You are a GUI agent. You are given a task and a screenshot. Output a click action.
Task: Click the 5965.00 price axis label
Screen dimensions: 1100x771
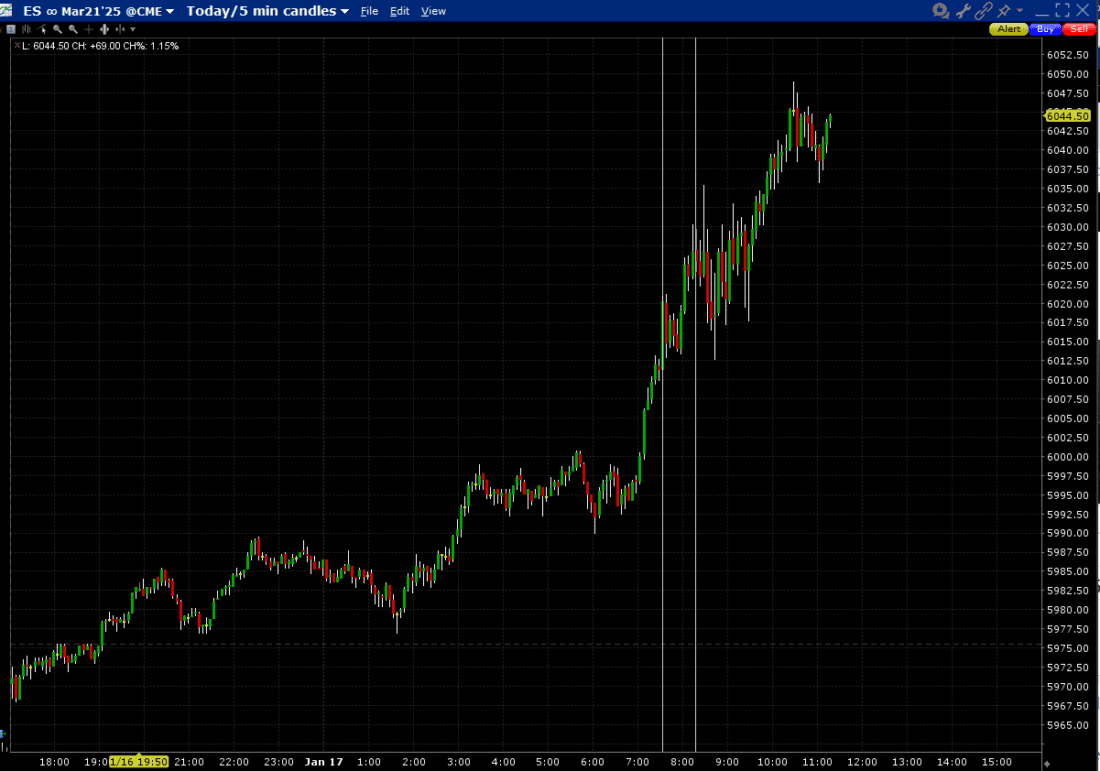coord(1068,725)
